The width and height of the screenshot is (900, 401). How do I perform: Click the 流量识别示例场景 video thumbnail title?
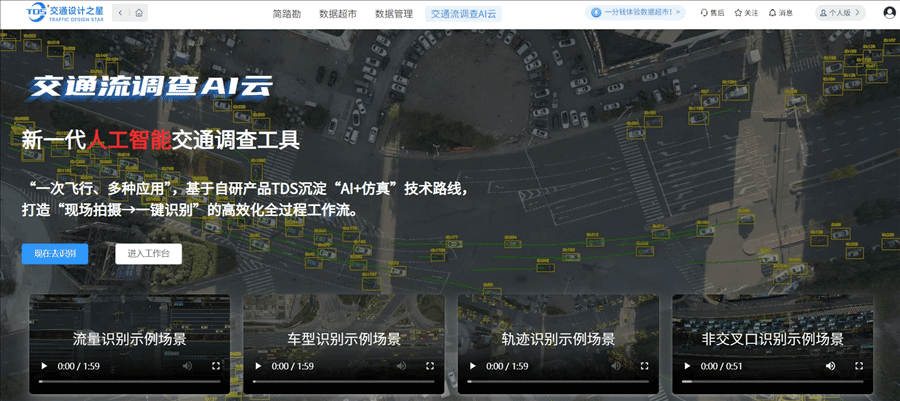tap(130, 338)
